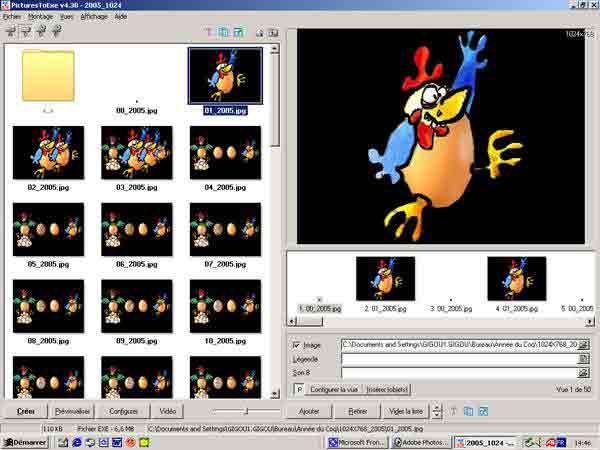Click the Vider la liste button

(406, 411)
